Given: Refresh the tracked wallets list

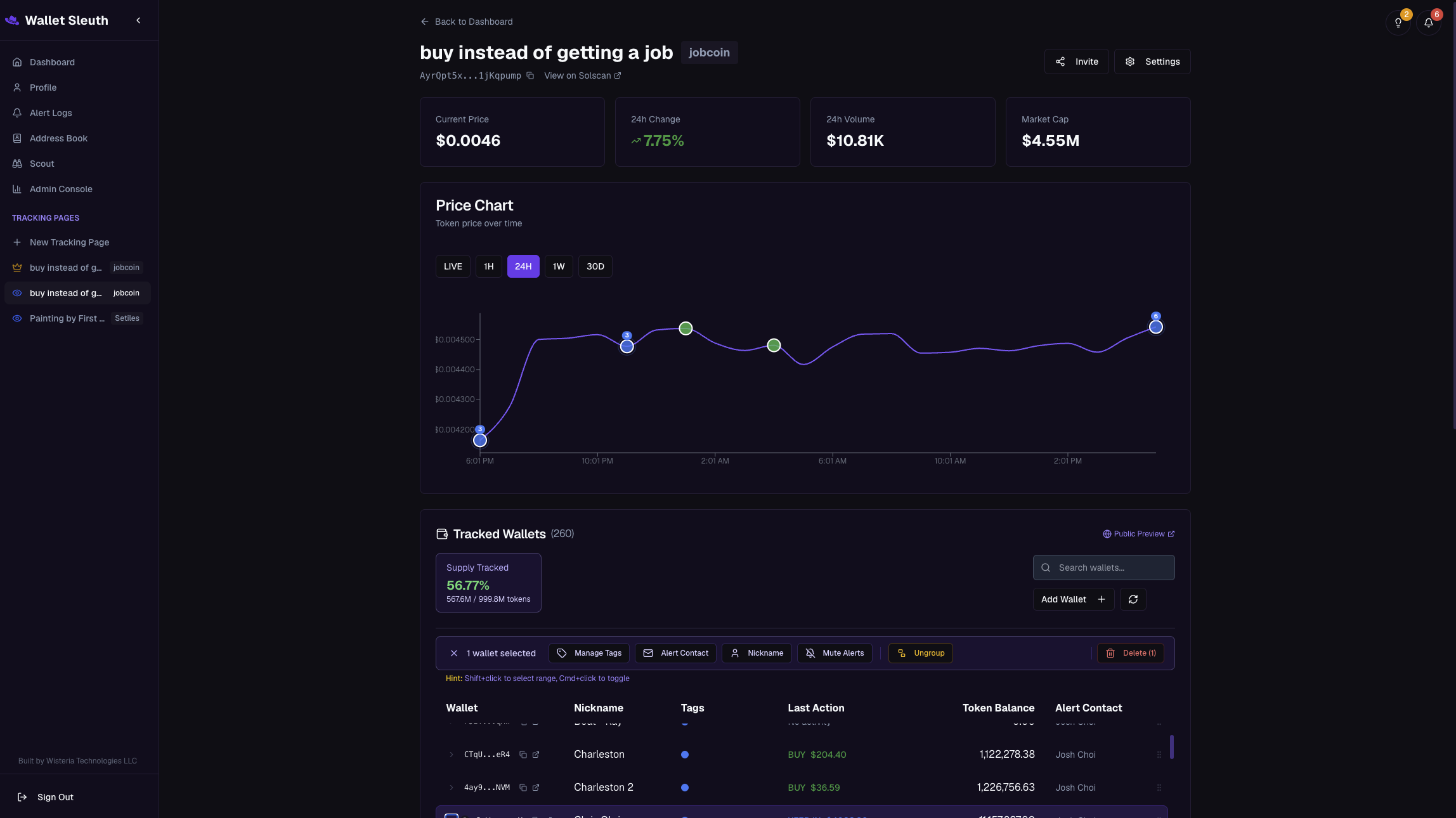Looking at the screenshot, I should pyautogui.click(x=1133, y=599).
